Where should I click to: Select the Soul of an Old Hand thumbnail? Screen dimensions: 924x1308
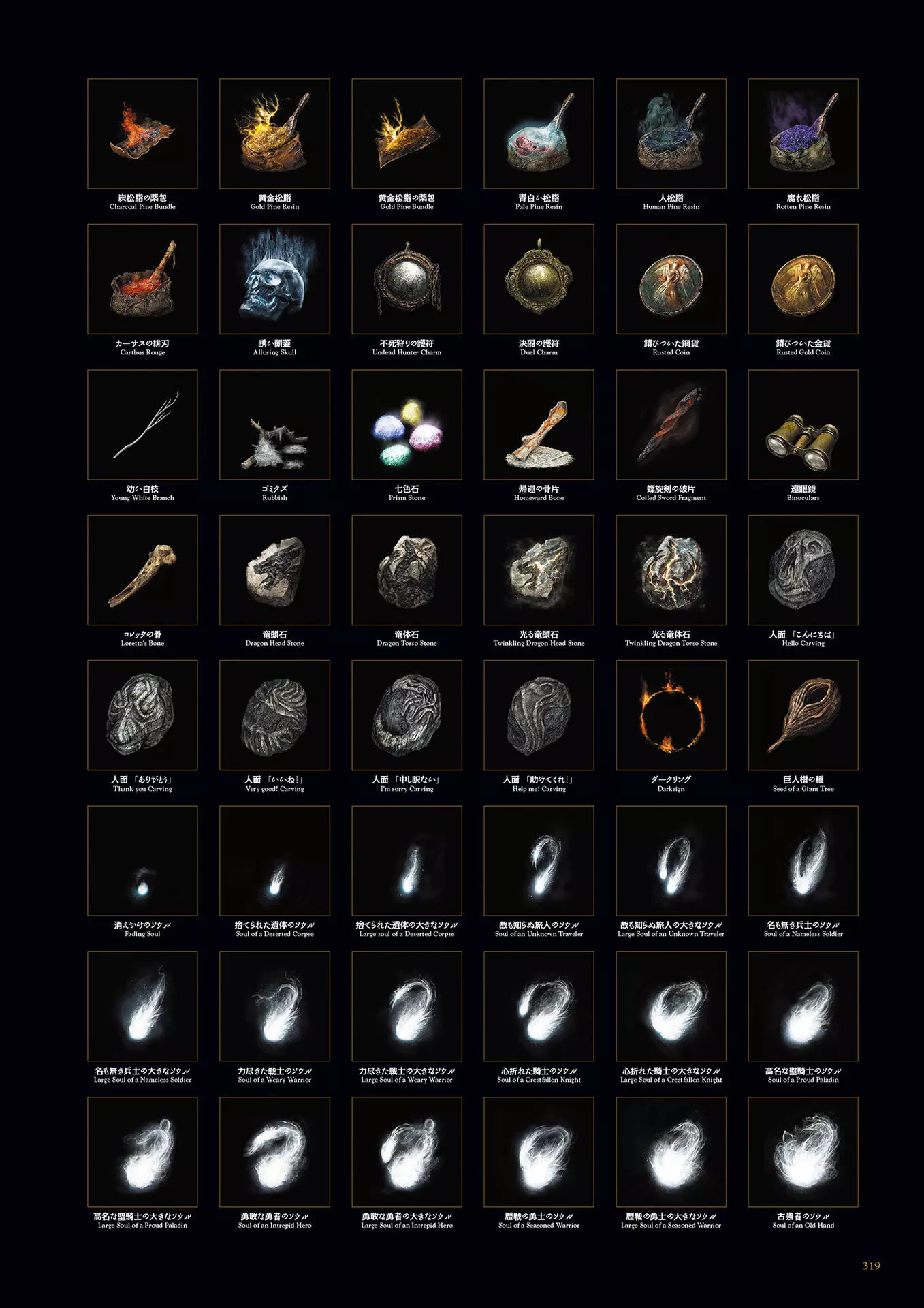click(x=803, y=1152)
